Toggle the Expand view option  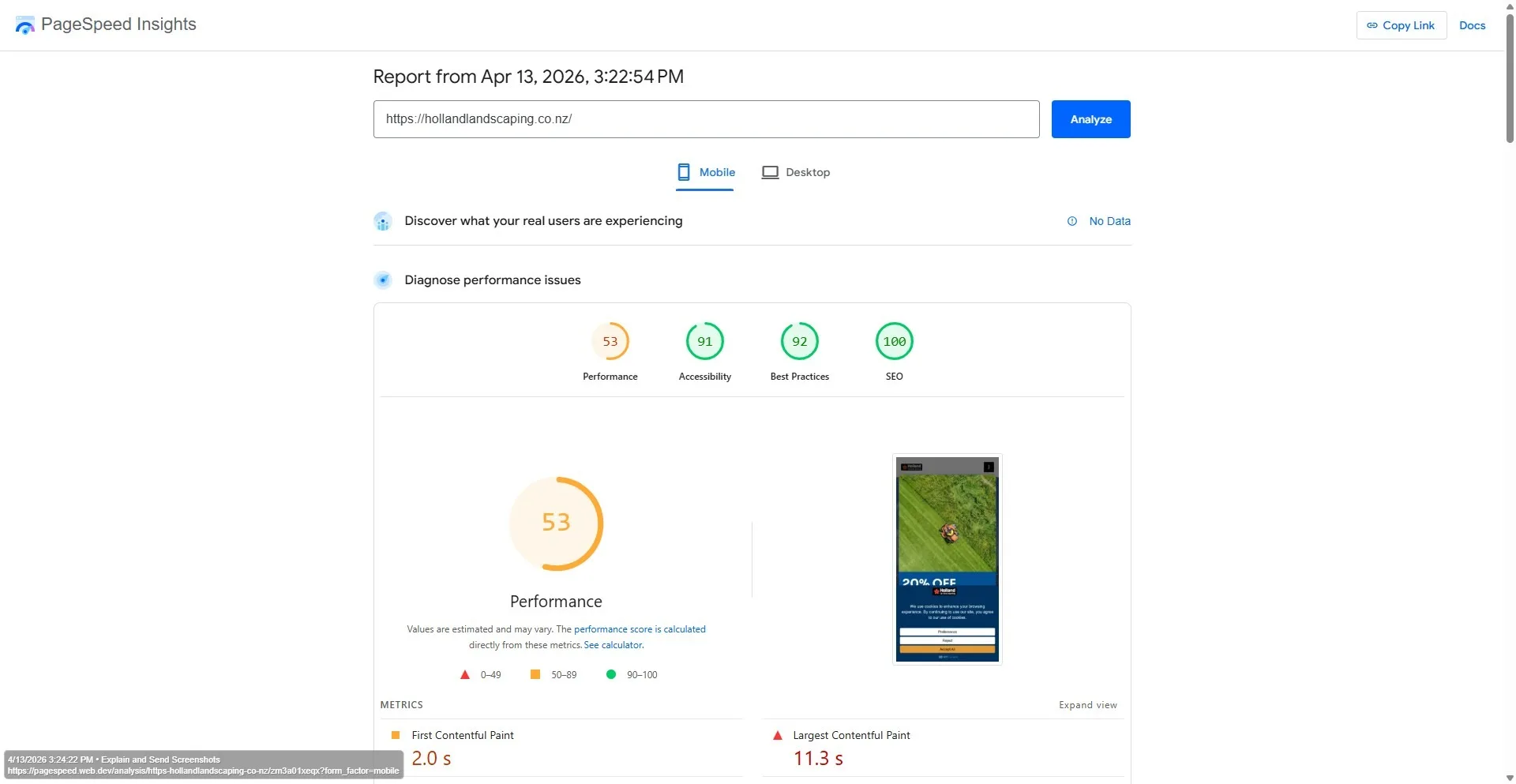1088,705
